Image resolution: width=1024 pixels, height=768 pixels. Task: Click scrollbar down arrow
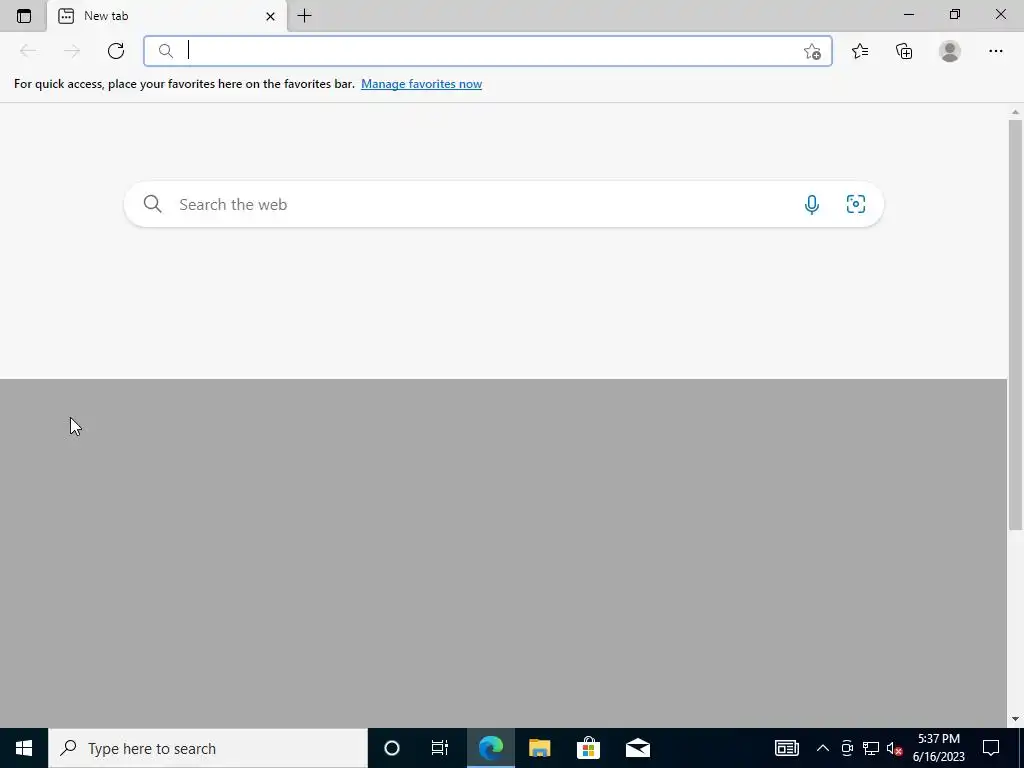(x=1015, y=719)
